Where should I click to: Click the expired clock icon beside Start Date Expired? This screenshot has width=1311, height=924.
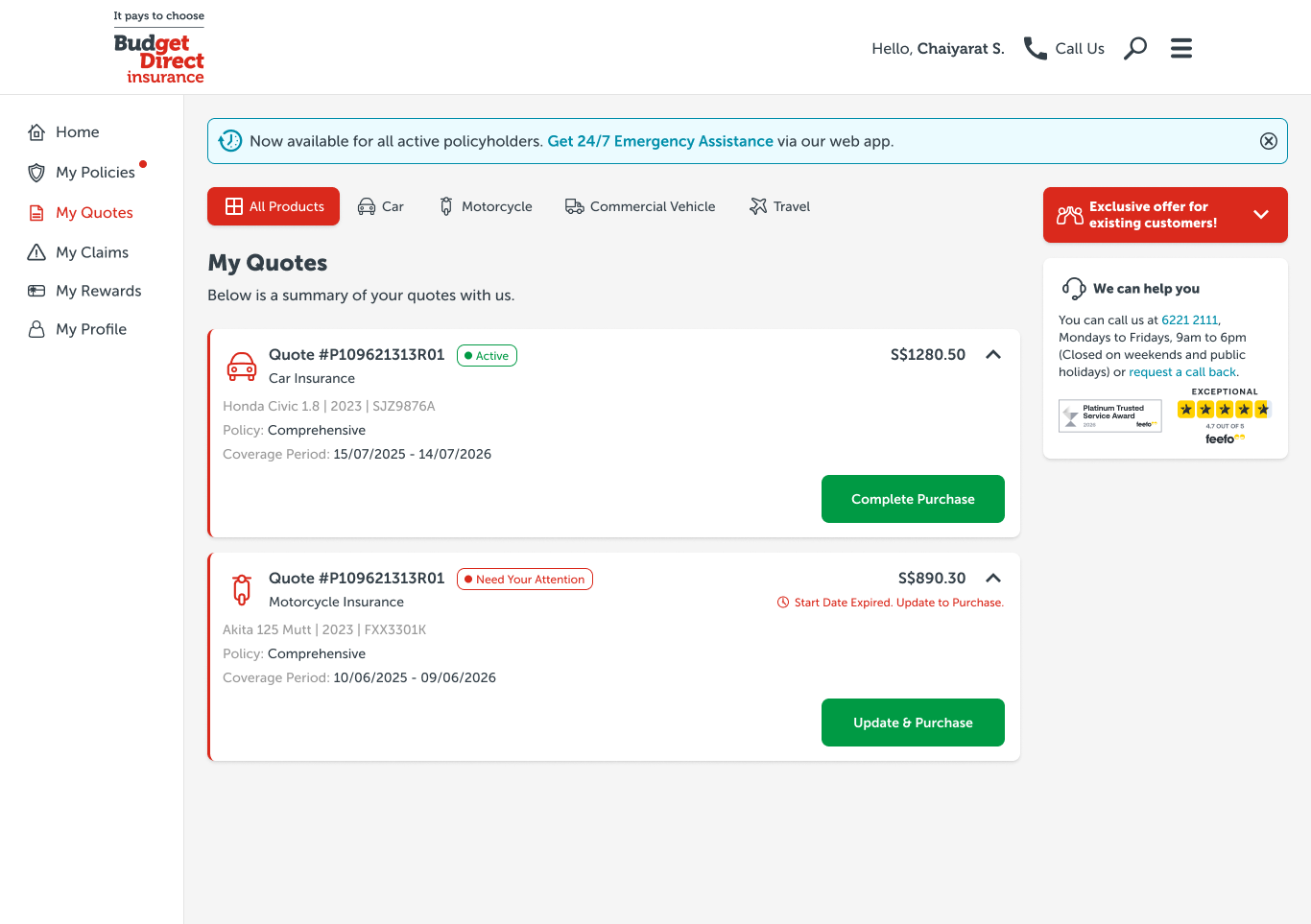click(x=783, y=603)
